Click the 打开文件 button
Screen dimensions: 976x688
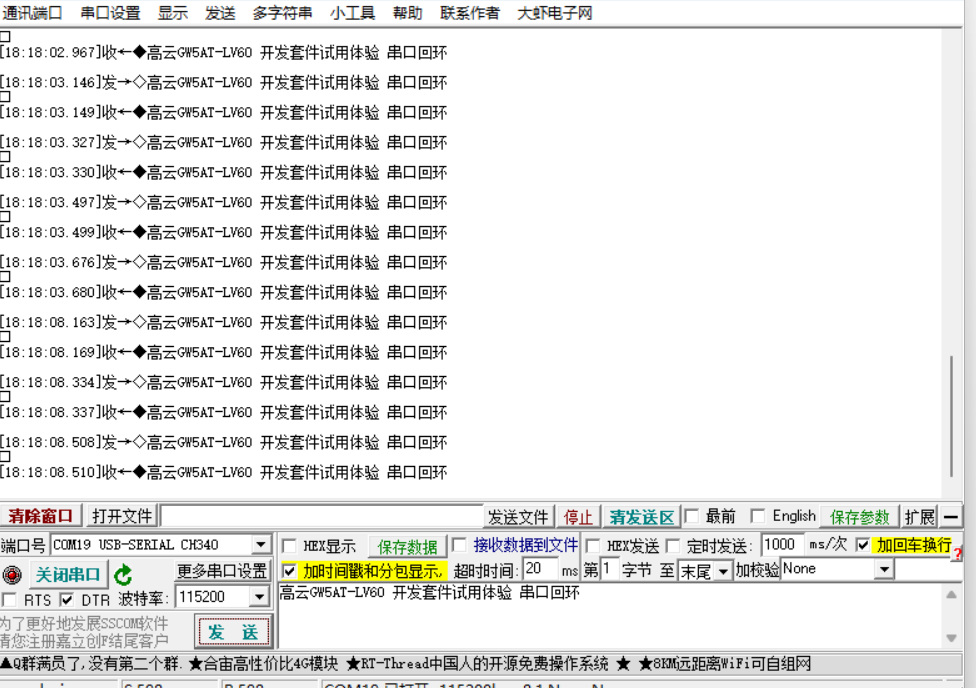point(122,516)
